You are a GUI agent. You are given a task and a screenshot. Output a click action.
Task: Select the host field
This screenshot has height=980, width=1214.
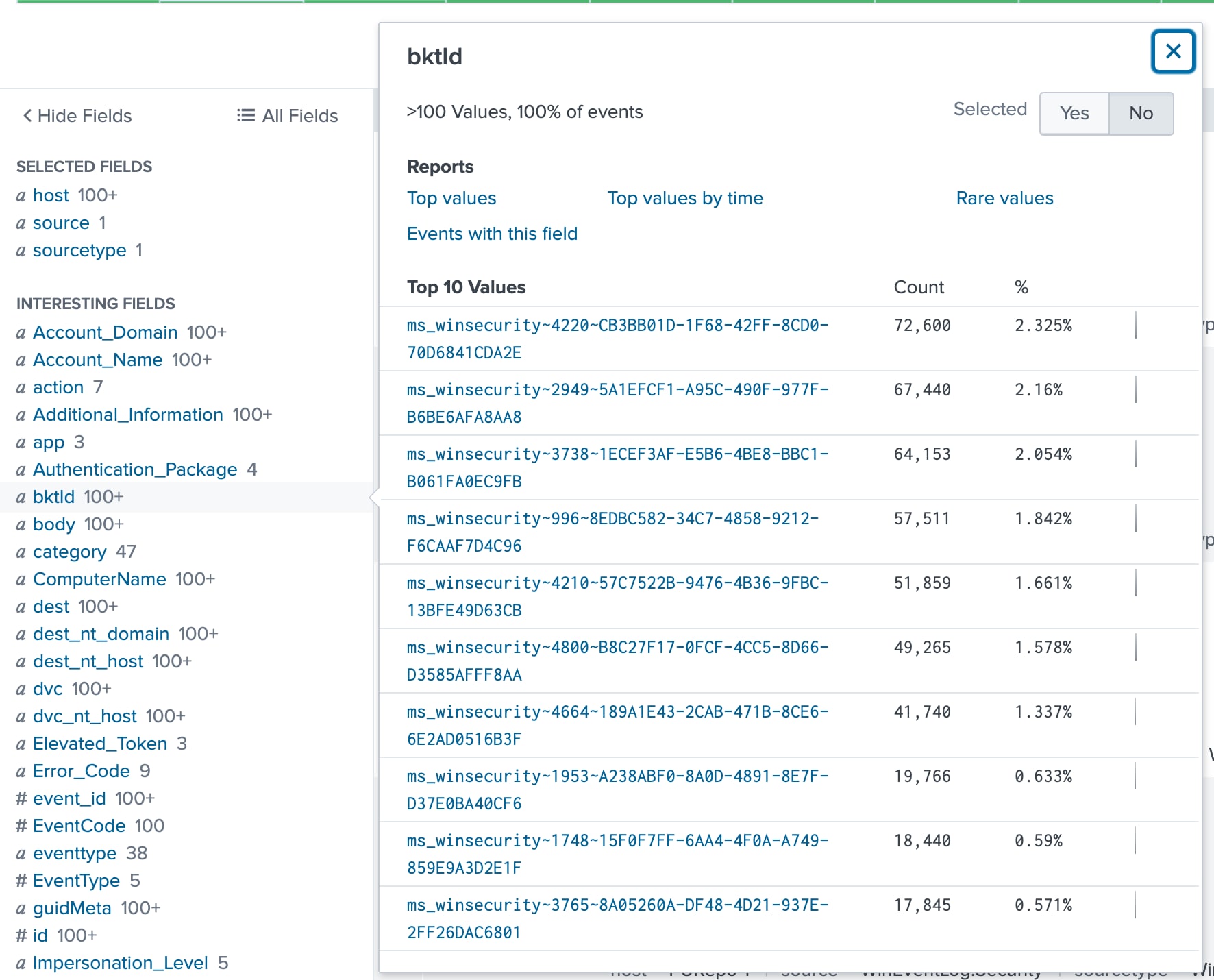[x=51, y=195]
